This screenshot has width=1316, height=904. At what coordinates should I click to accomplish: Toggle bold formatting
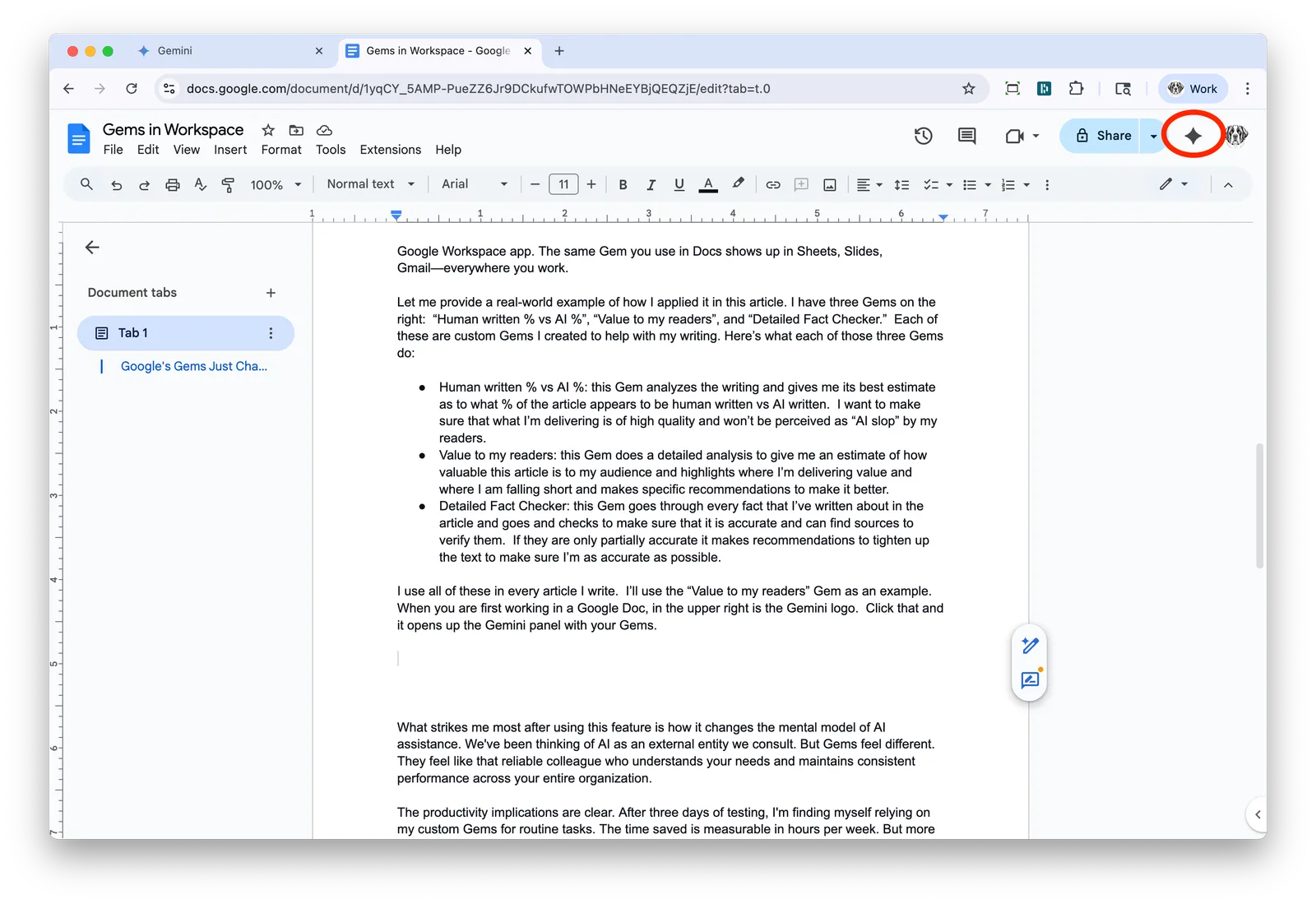click(623, 185)
